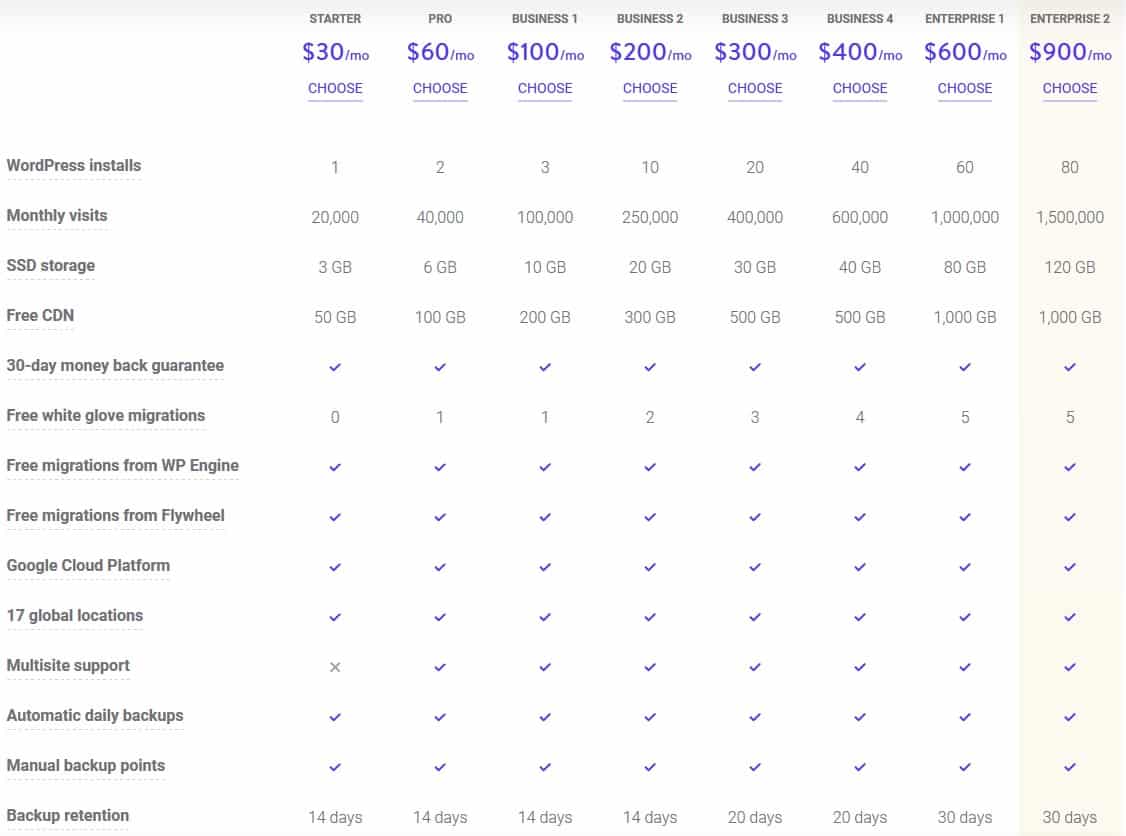Click Business 2 Multisite support checkmark

pyautogui.click(x=649, y=667)
